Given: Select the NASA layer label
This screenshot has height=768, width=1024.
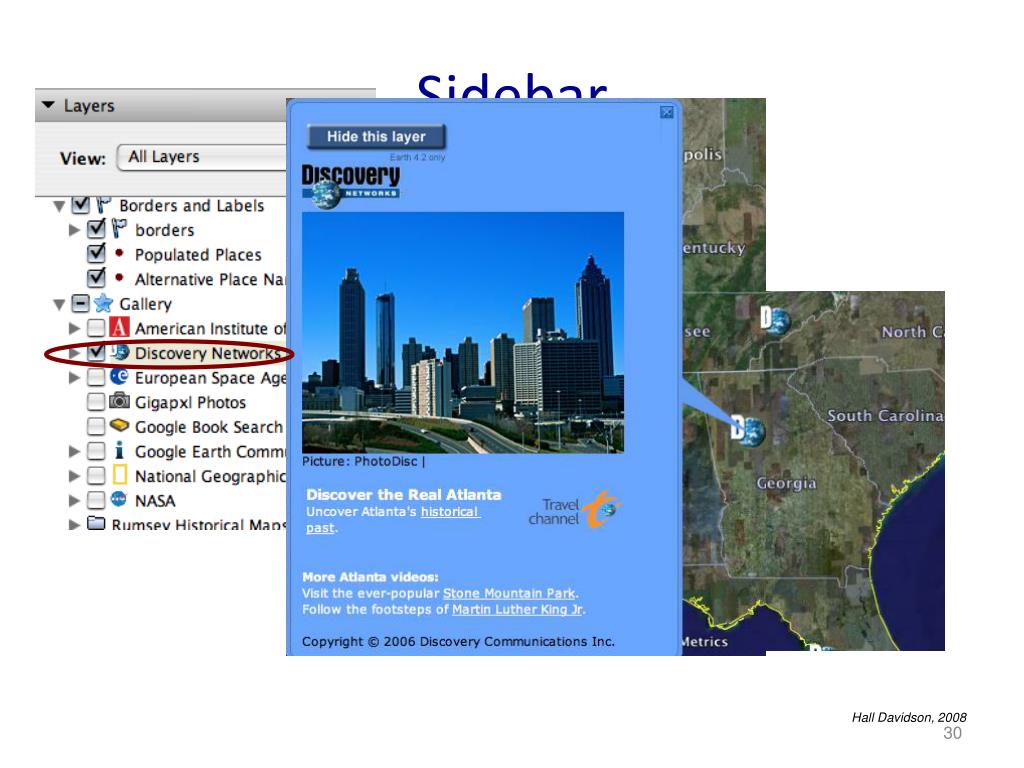Looking at the screenshot, I should click(x=155, y=501).
